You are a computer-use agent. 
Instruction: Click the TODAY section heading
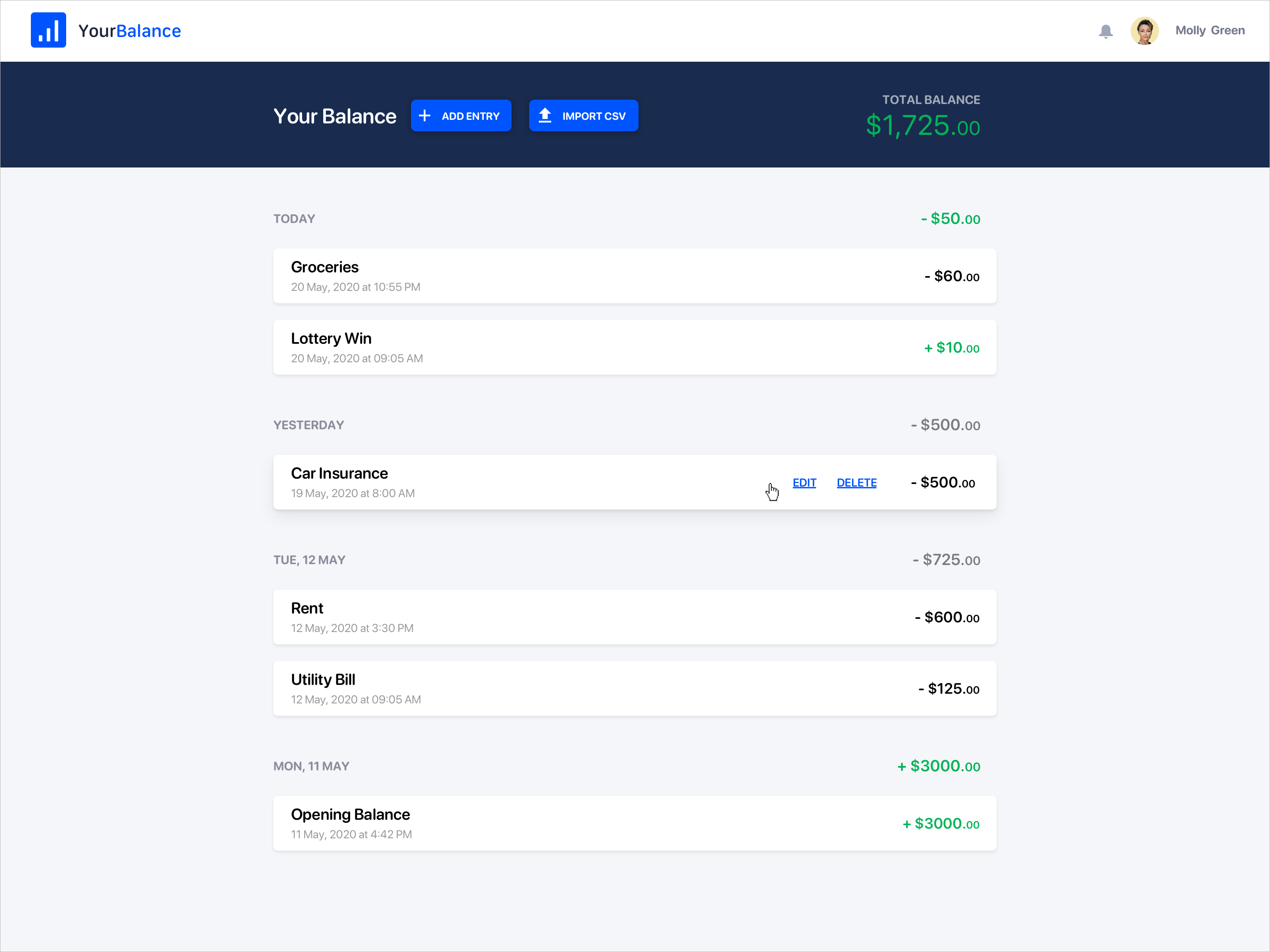pyautogui.click(x=294, y=219)
